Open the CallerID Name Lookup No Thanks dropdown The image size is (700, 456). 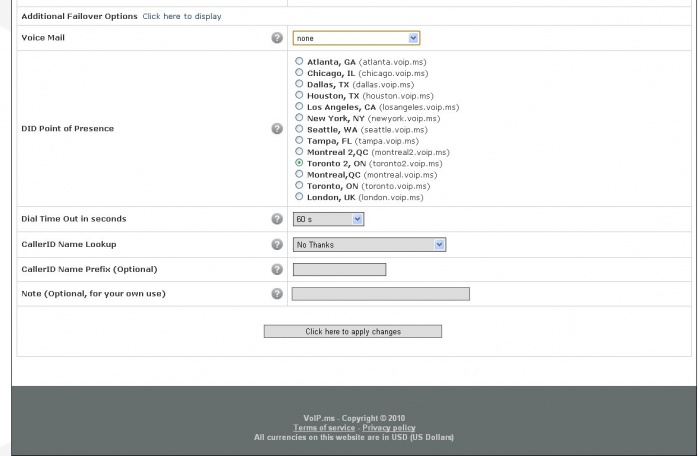tap(369, 245)
